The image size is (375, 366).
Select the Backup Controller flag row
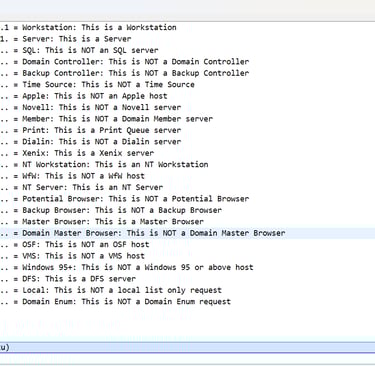click(x=124, y=73)
